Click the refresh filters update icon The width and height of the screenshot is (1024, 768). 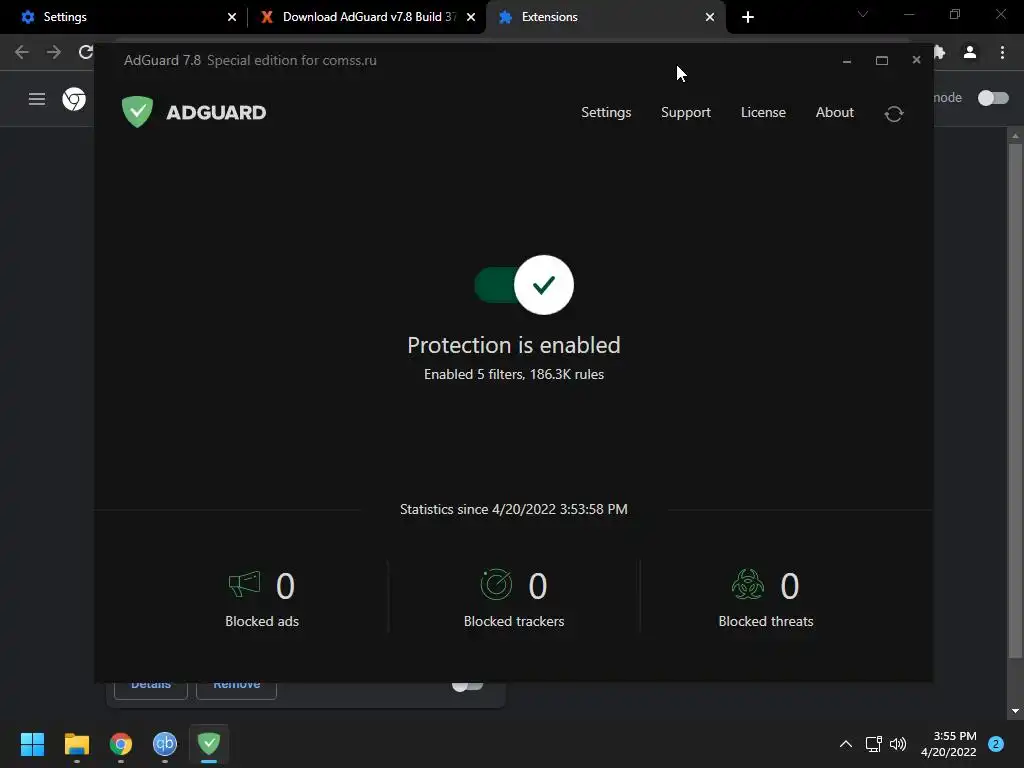pos(894,114)
